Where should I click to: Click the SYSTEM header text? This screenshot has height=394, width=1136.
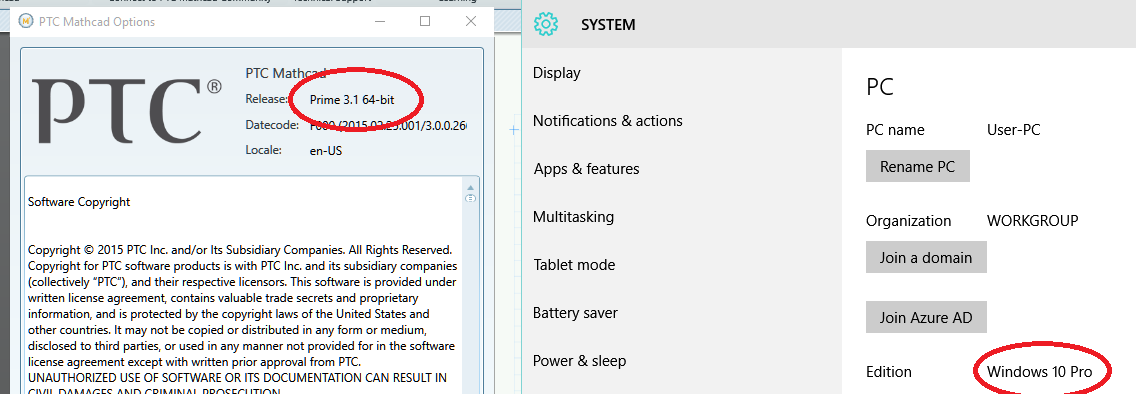(x=608, y=25)
